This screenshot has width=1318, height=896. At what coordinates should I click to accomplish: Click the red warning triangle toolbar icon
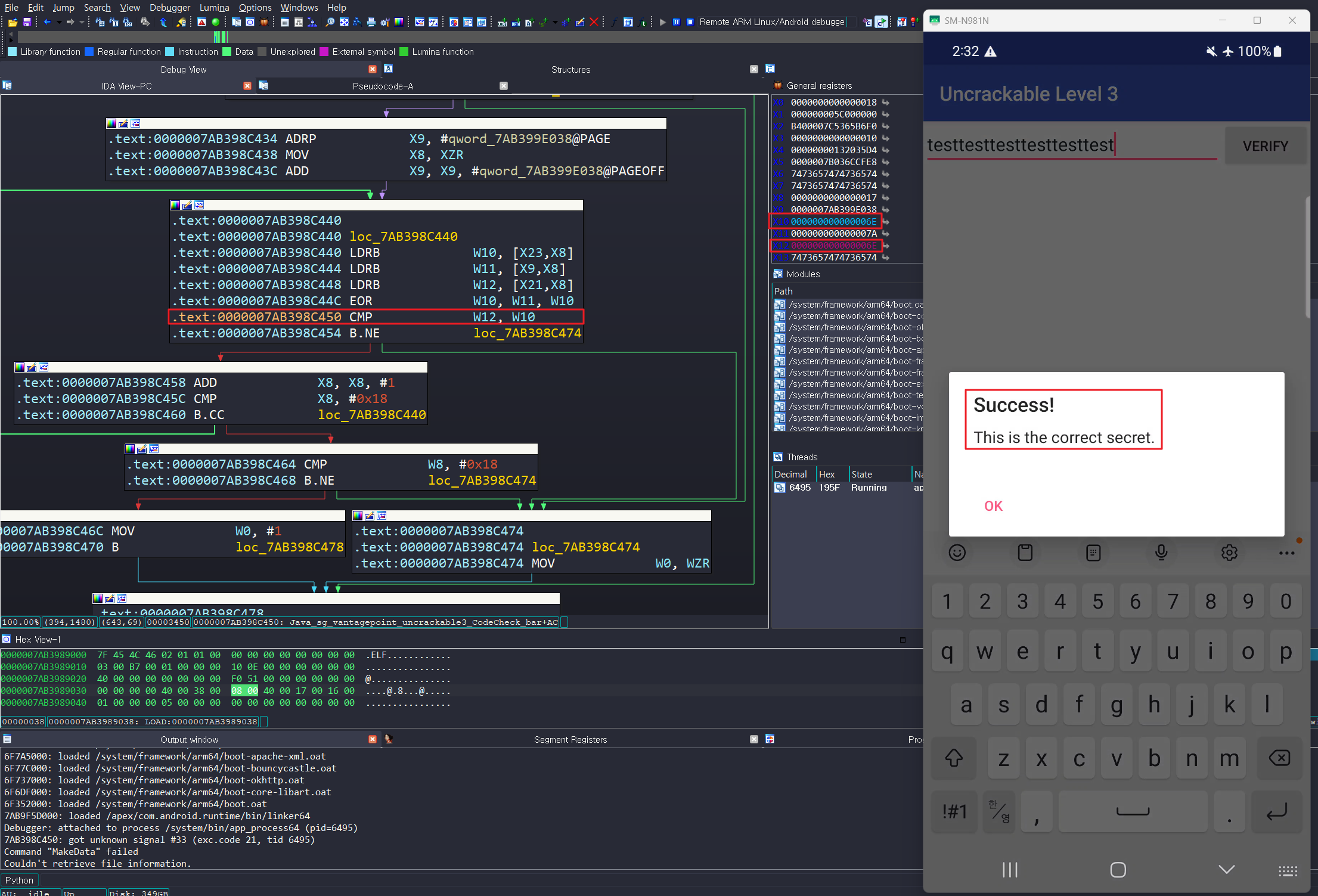point(201,22)
